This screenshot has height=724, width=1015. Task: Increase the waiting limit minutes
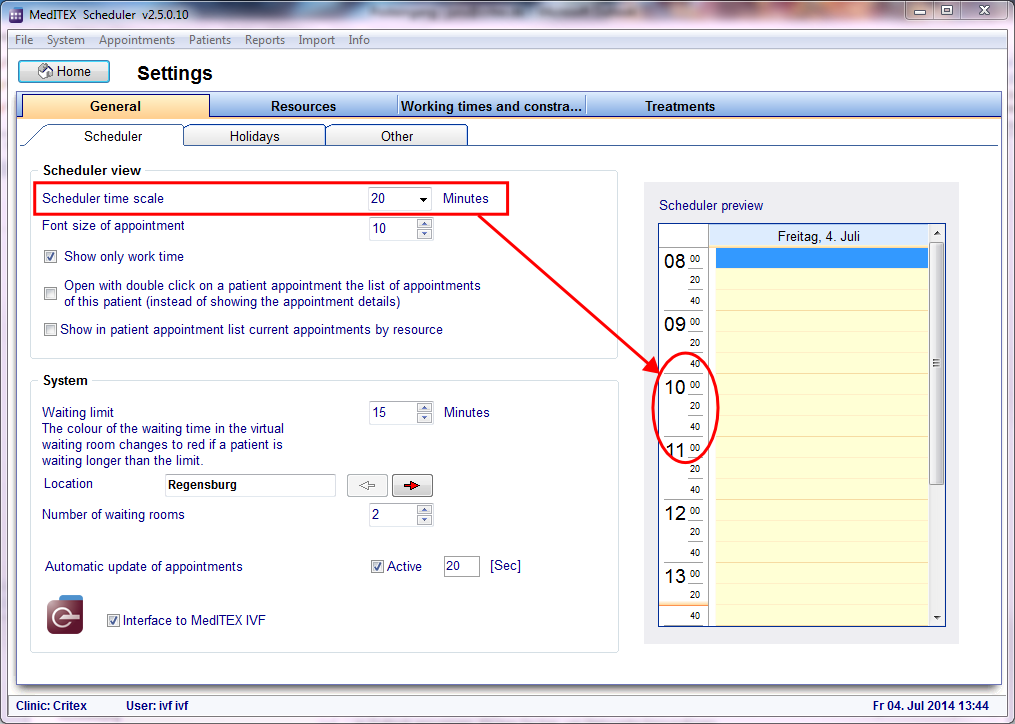[425, 408]
